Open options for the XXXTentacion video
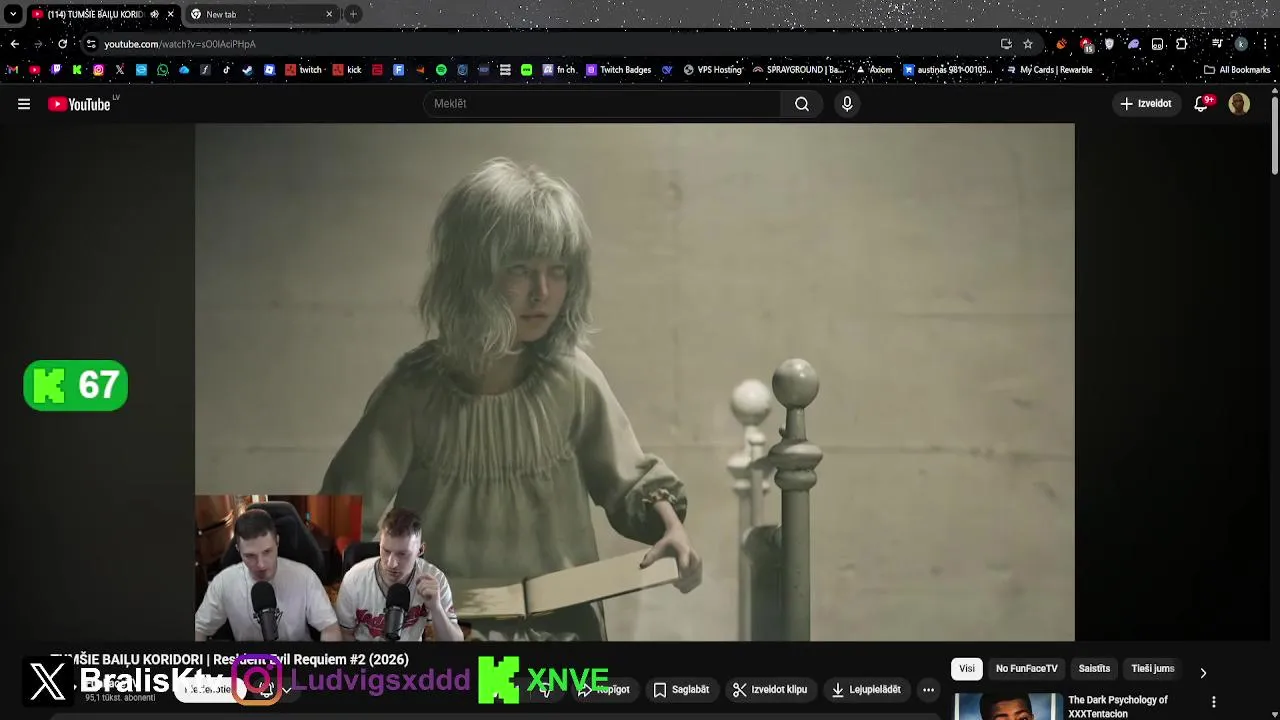The height and width of the screenshot is (720, 1280). click(x=1214, y=702)
